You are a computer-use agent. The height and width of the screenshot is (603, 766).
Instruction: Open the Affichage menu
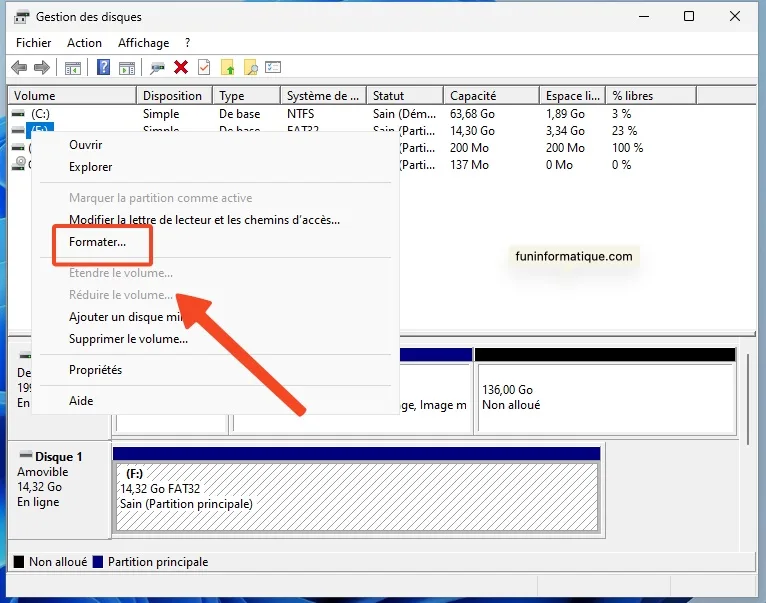pyautogui.click(x=143, y=43)
